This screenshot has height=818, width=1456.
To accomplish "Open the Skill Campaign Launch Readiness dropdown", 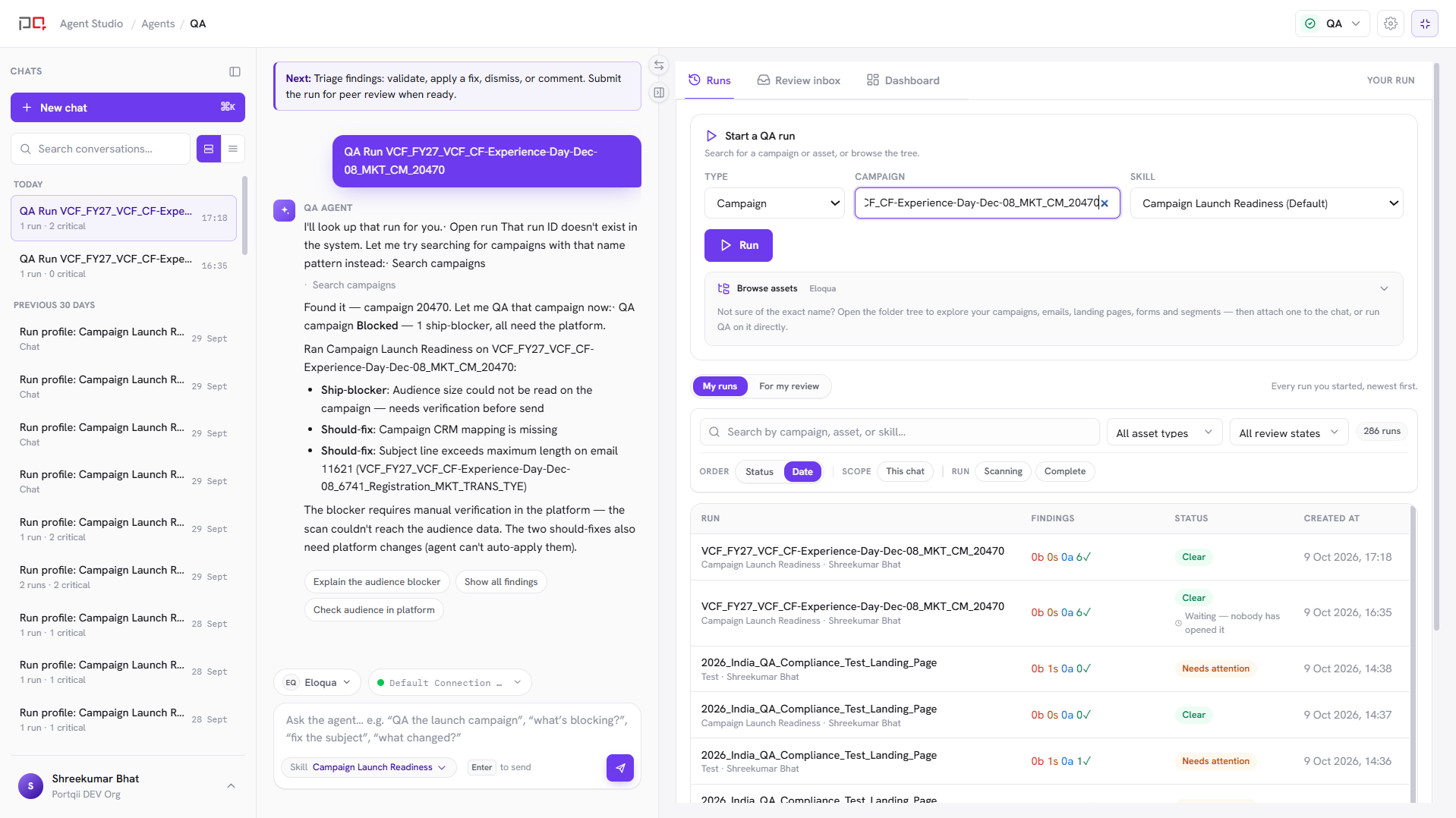I will tap(1266, 203).
